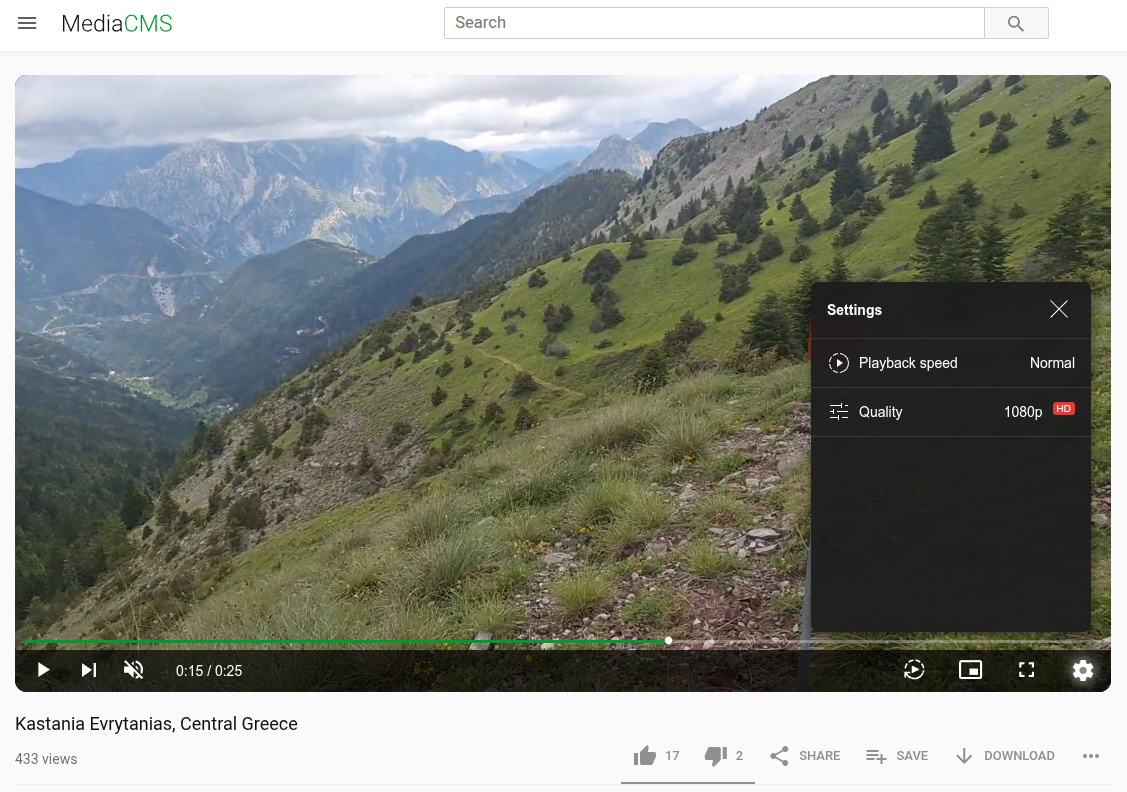
Task: Toggle Save for this video
Action: pyautogui.click(x=896, y=756)
